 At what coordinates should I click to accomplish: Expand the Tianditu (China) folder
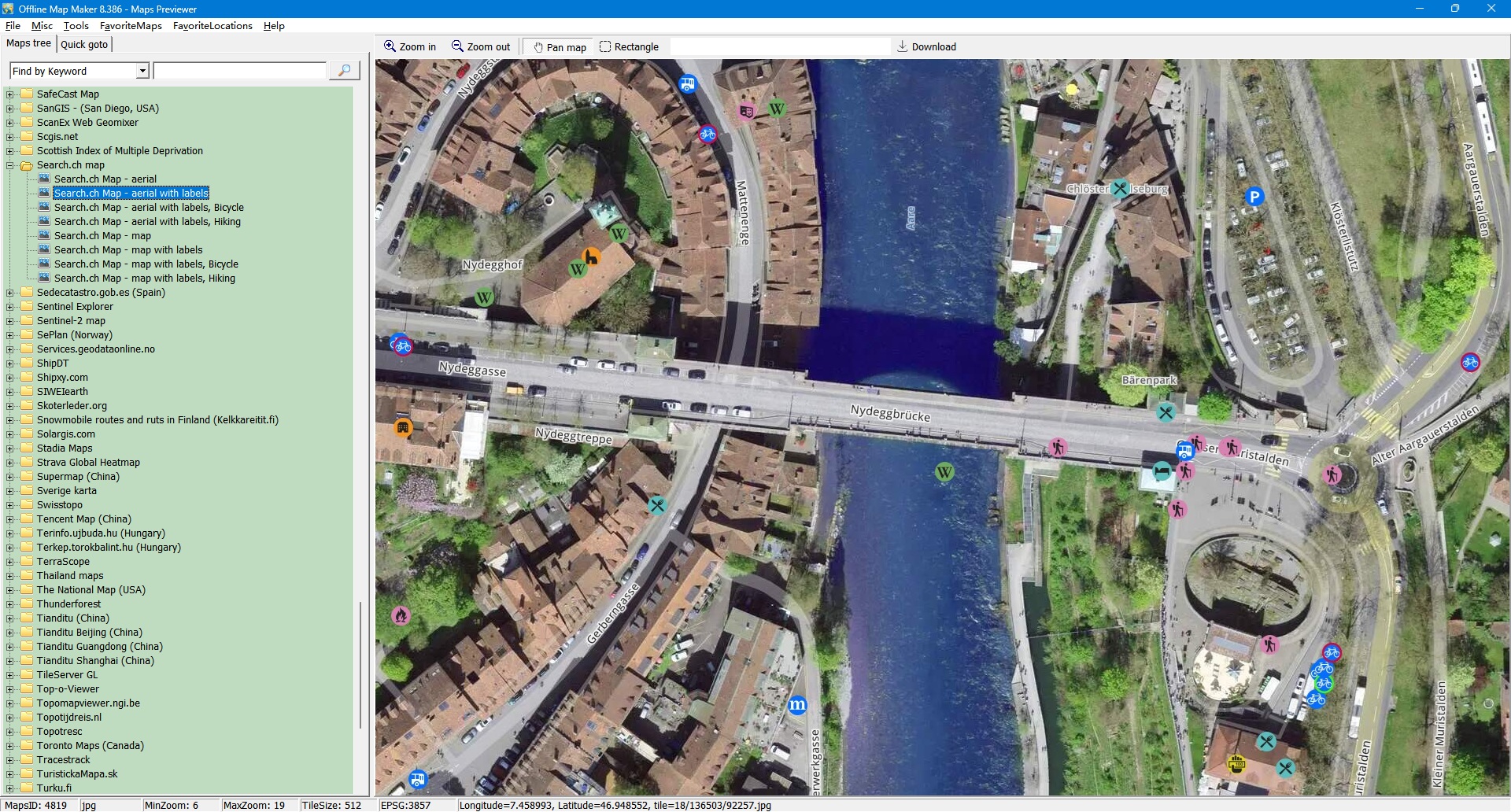tap(10, 618)
